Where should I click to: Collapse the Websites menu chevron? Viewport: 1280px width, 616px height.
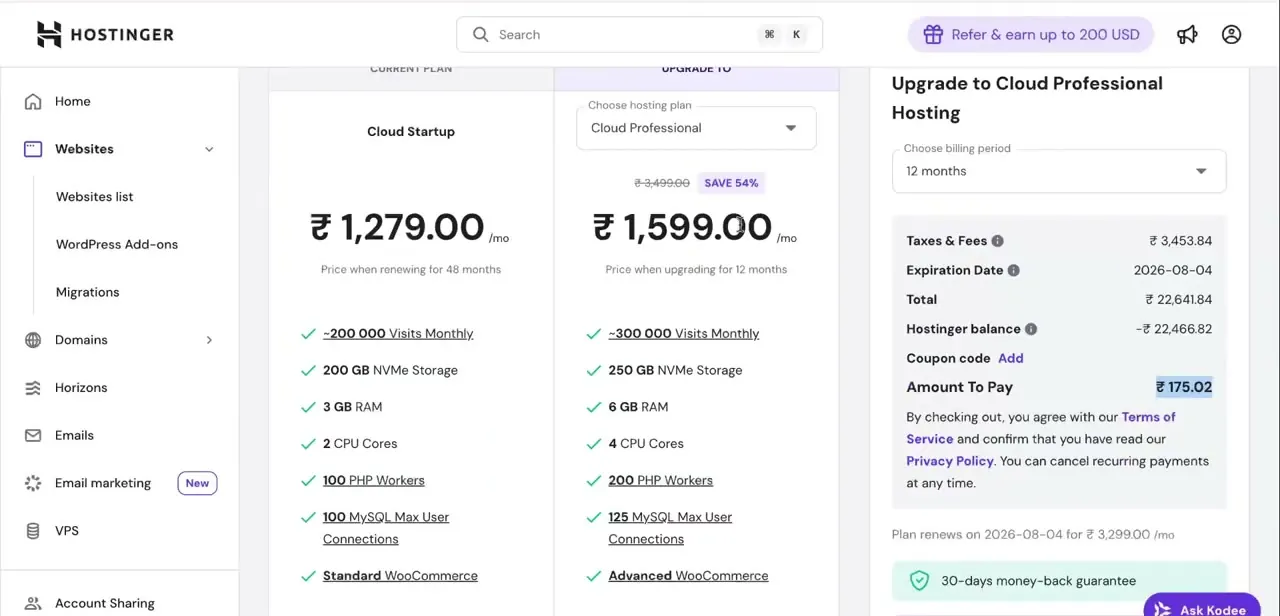[x=209, y=149]
